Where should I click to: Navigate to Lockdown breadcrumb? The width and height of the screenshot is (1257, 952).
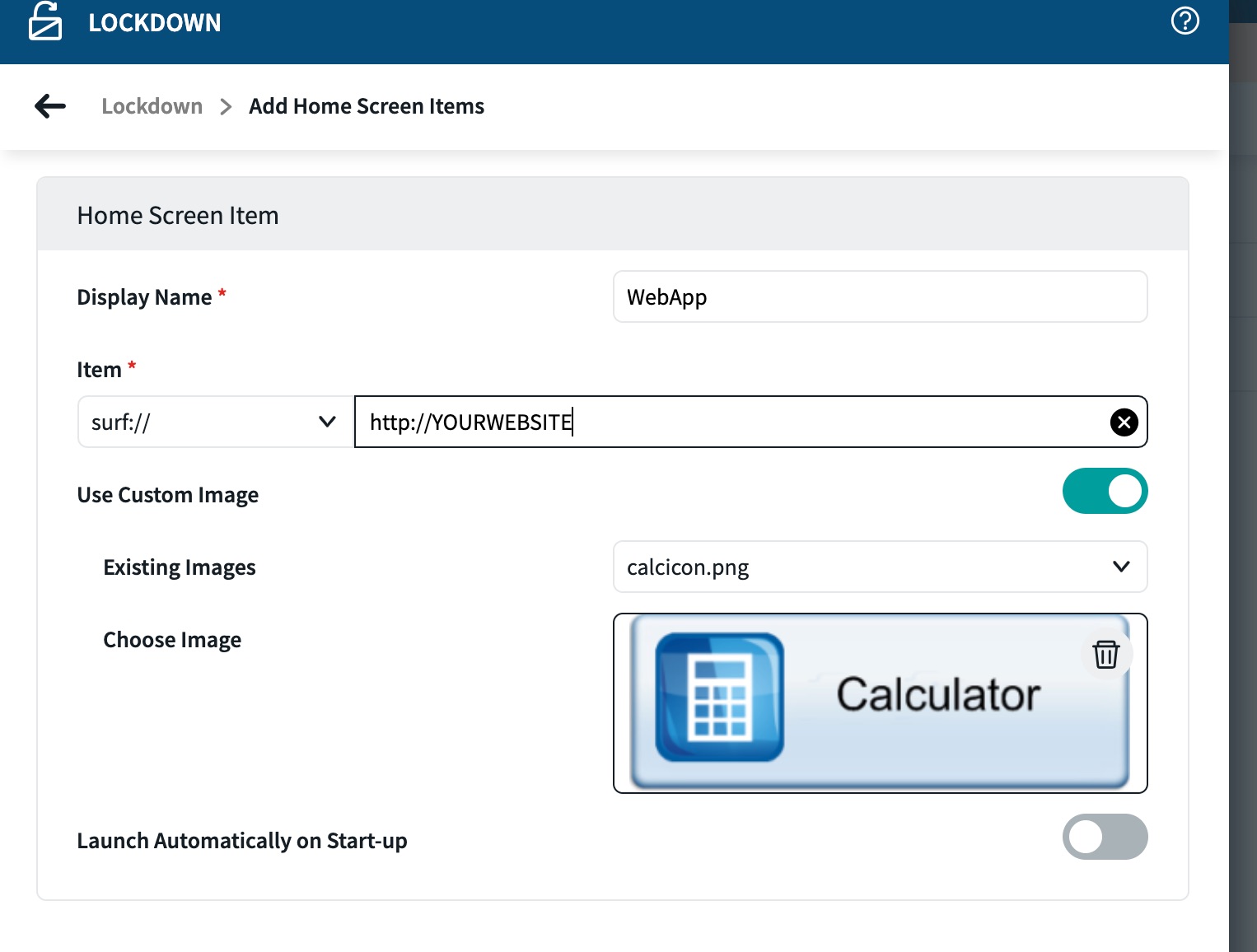point(152,107)
